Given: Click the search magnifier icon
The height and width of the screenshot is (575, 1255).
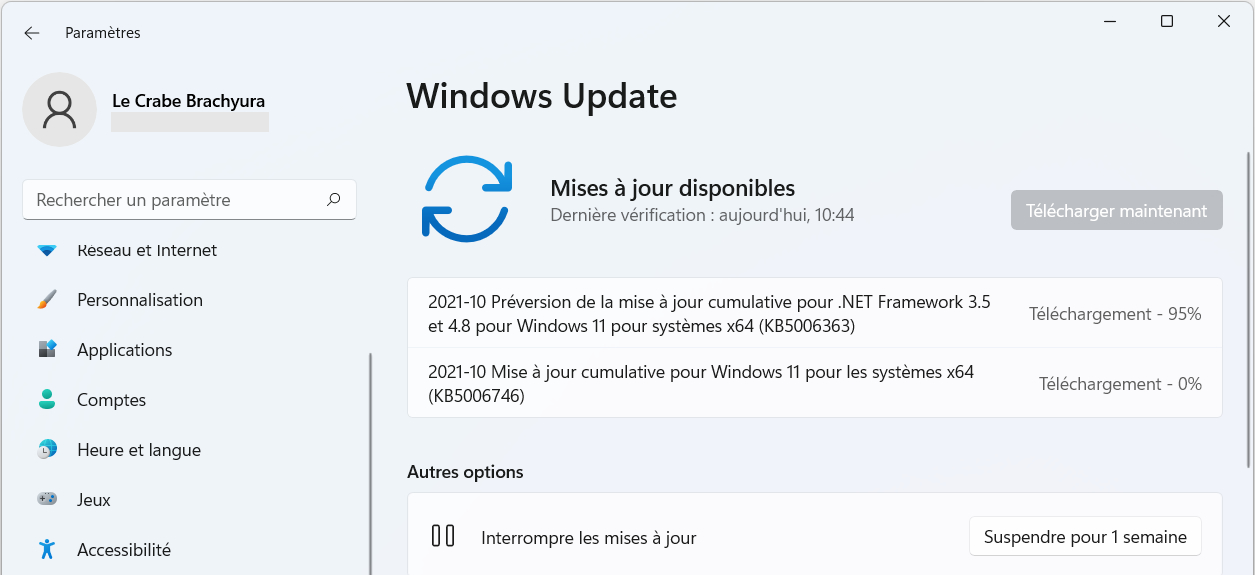Looking at the screenshot, I should pos(334,200).
